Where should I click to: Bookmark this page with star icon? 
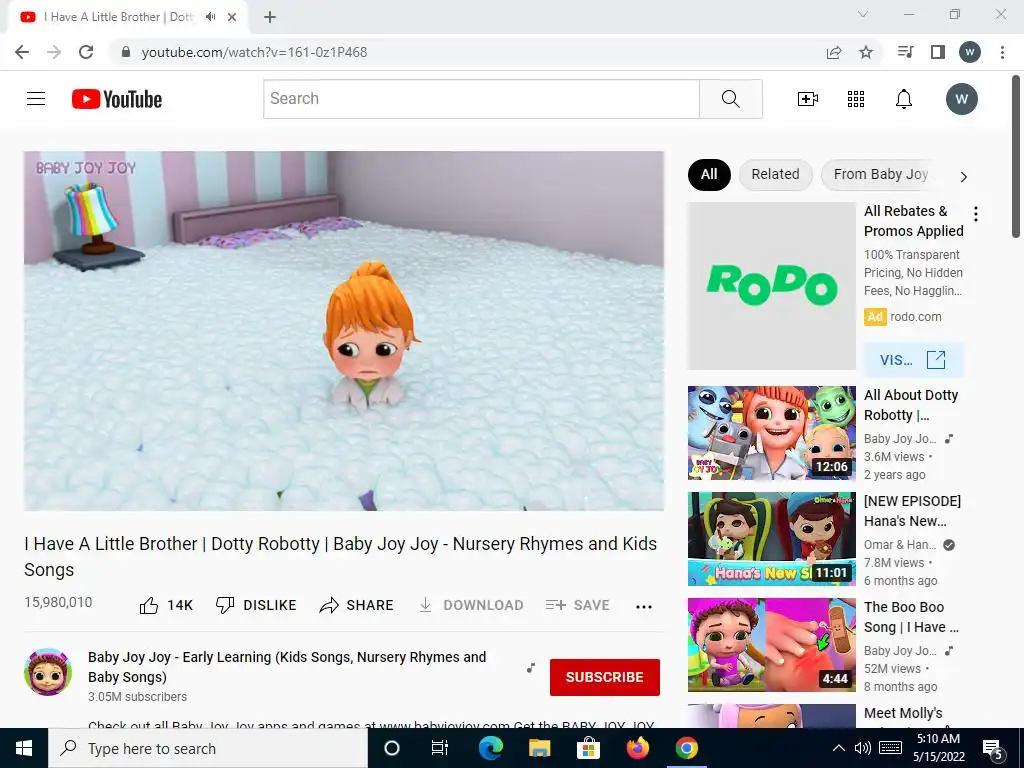coord(866,52)
